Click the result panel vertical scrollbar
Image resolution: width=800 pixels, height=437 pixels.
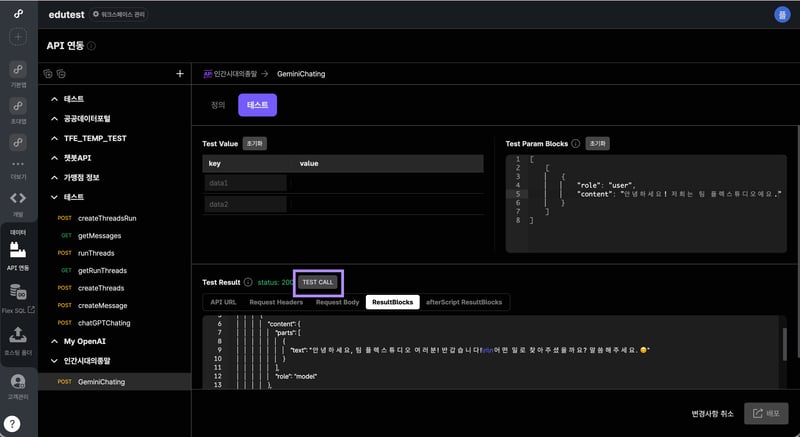[x=784, y=344]
